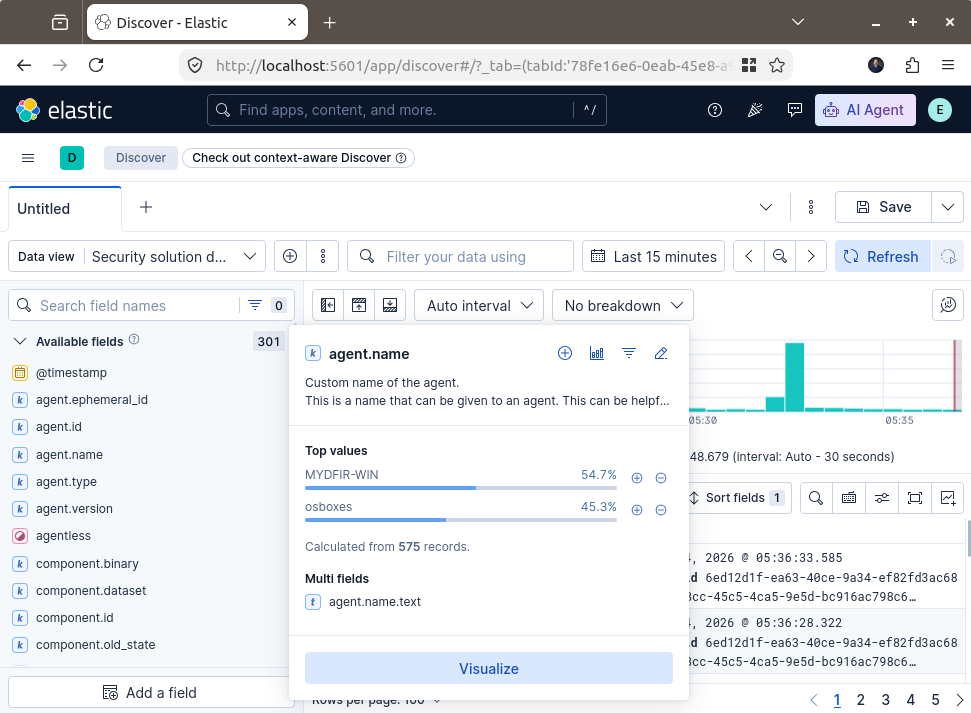This screenshot has width=971, height=713.
Task: Click the chart inspect icon at right
Action: pyautogui.click(x=948, y=305)
